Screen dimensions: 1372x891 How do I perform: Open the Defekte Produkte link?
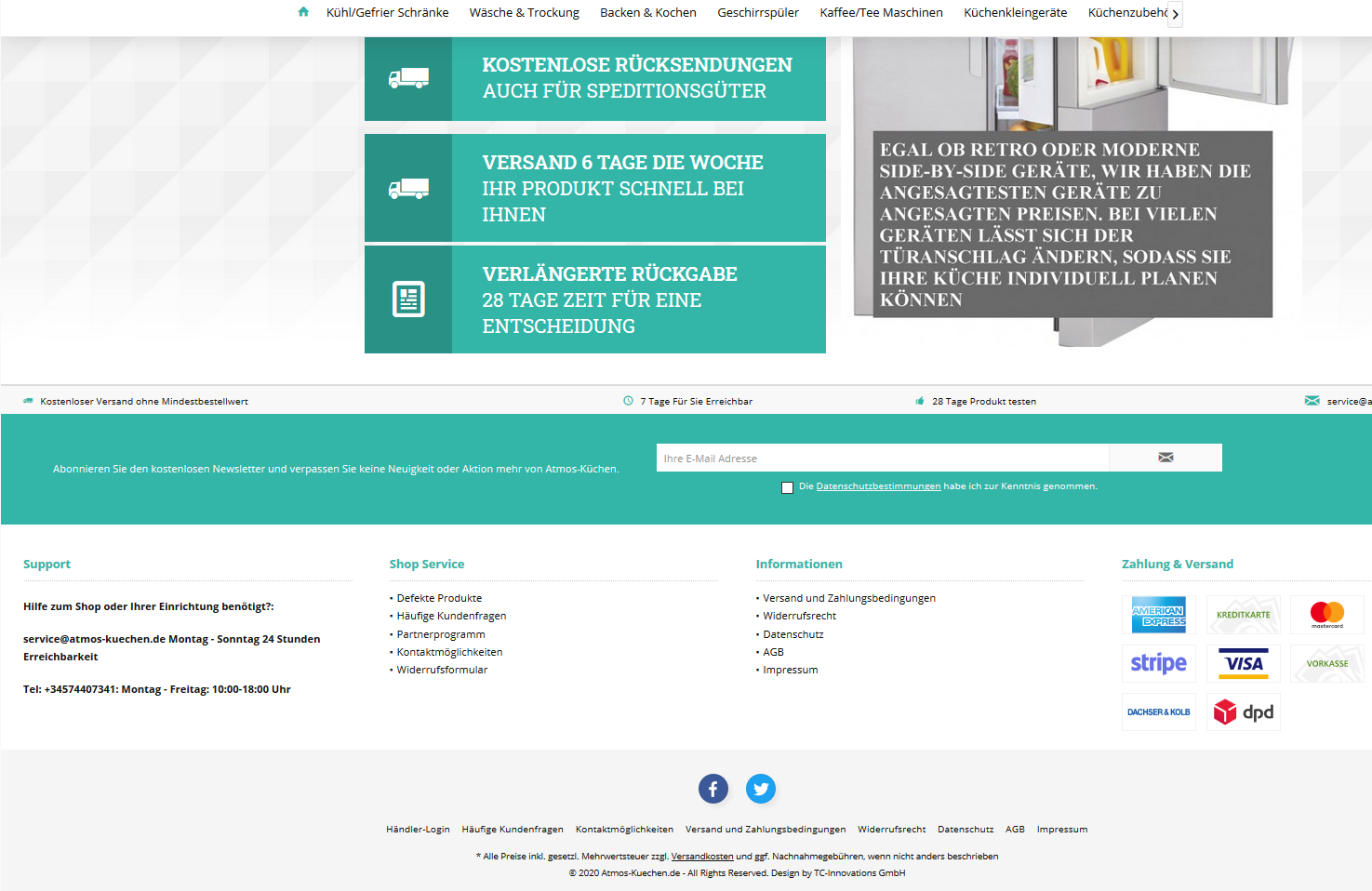pos(439,598)
